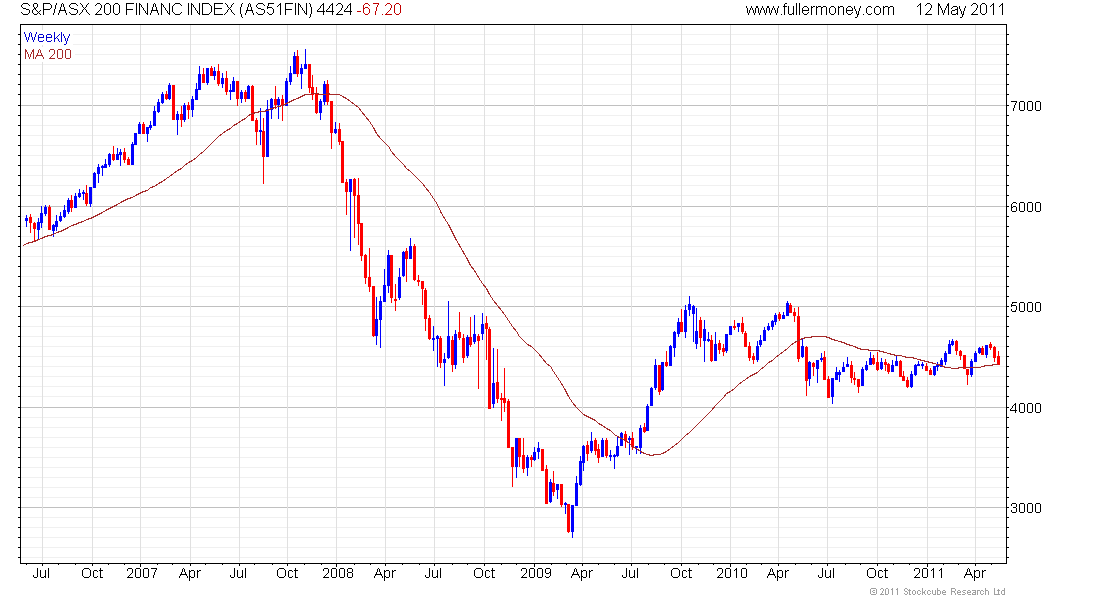
Task: Click the Oct label between 2009 and 2010
Action: tap(681, 573)
